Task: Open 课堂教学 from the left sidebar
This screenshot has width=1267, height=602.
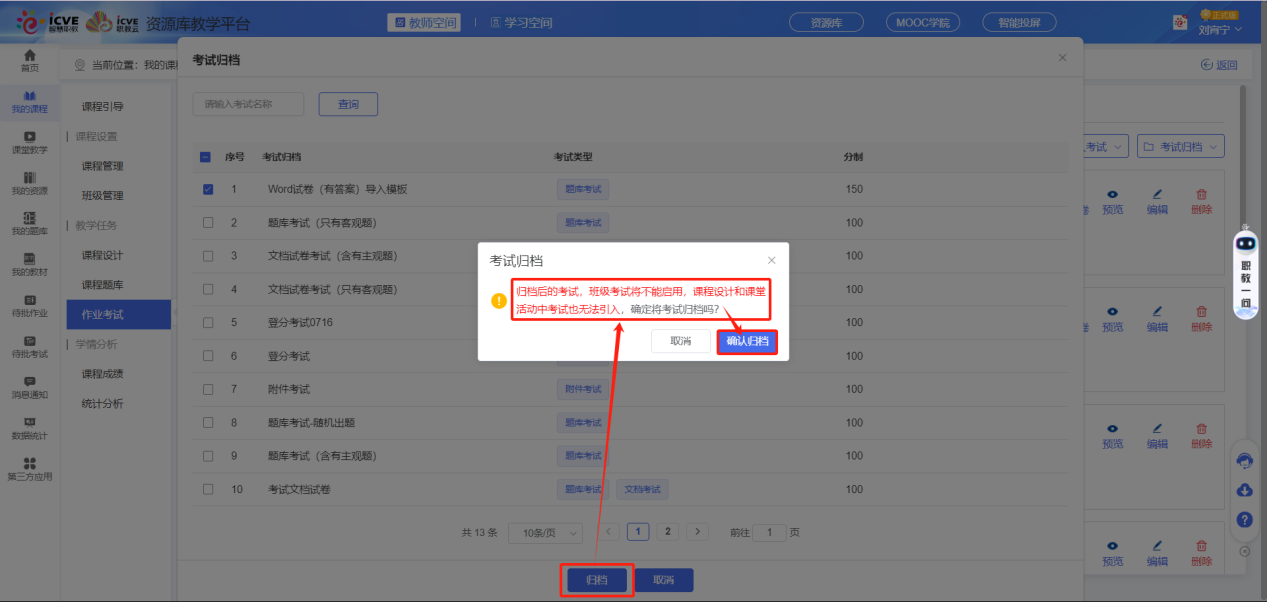Action: [29, 142]
